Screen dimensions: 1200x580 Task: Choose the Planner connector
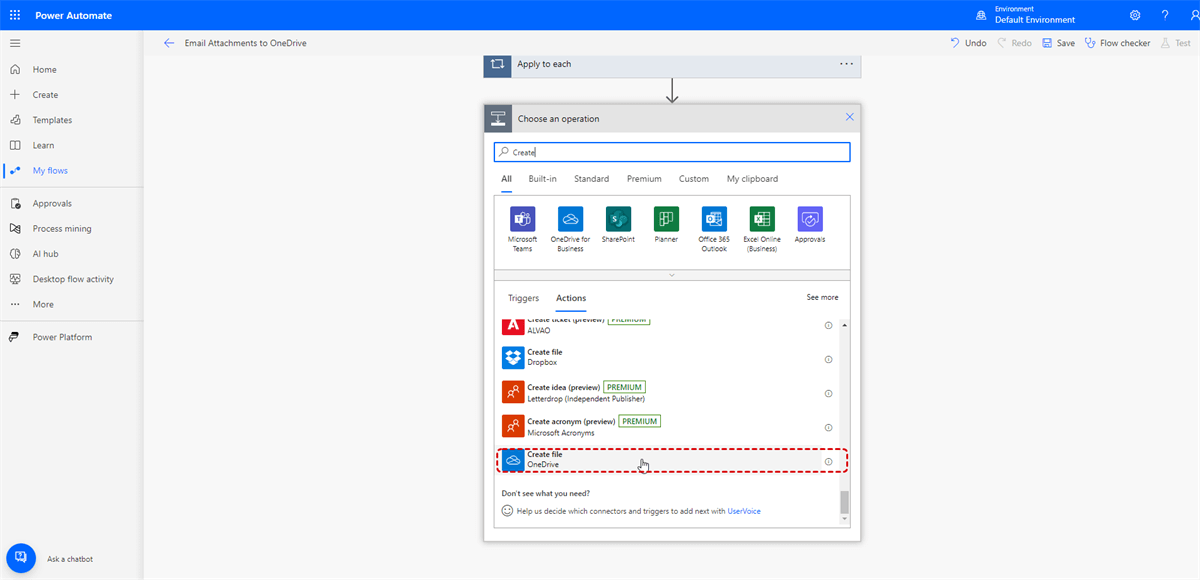(x=666, y=225)
